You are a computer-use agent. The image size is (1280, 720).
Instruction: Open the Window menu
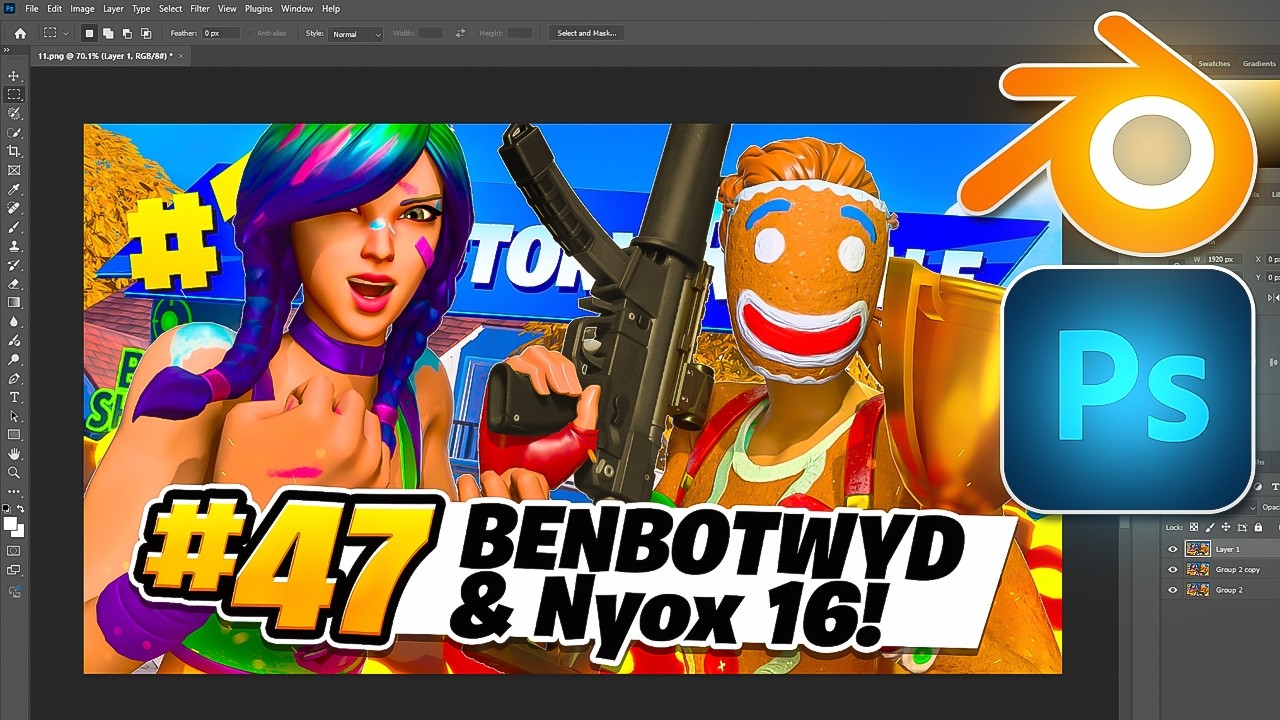click(297, 8)
